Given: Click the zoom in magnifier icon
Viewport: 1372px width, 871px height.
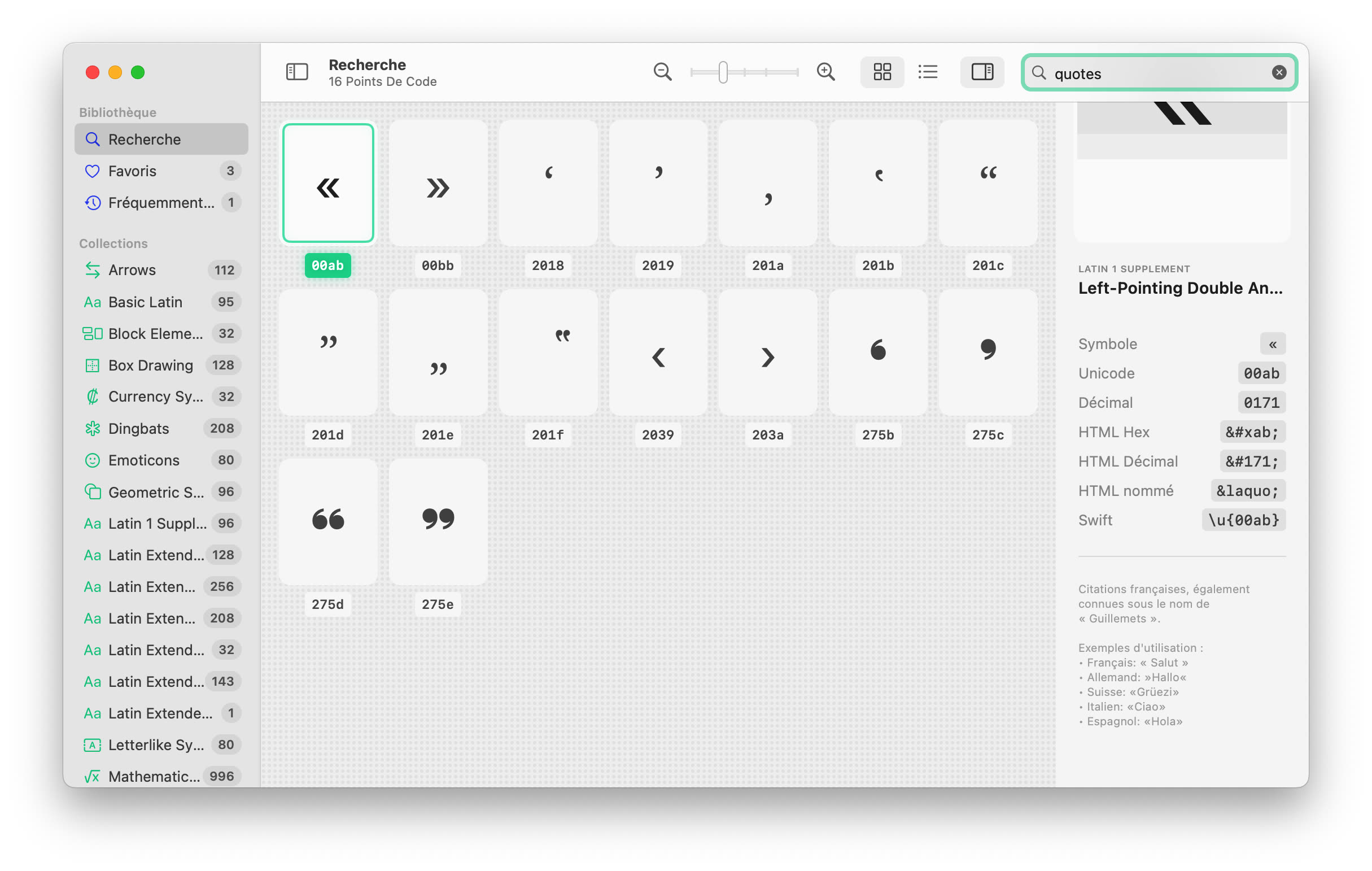Looking at the screenshot, I should pyautogui.click(x=825, y=72).
